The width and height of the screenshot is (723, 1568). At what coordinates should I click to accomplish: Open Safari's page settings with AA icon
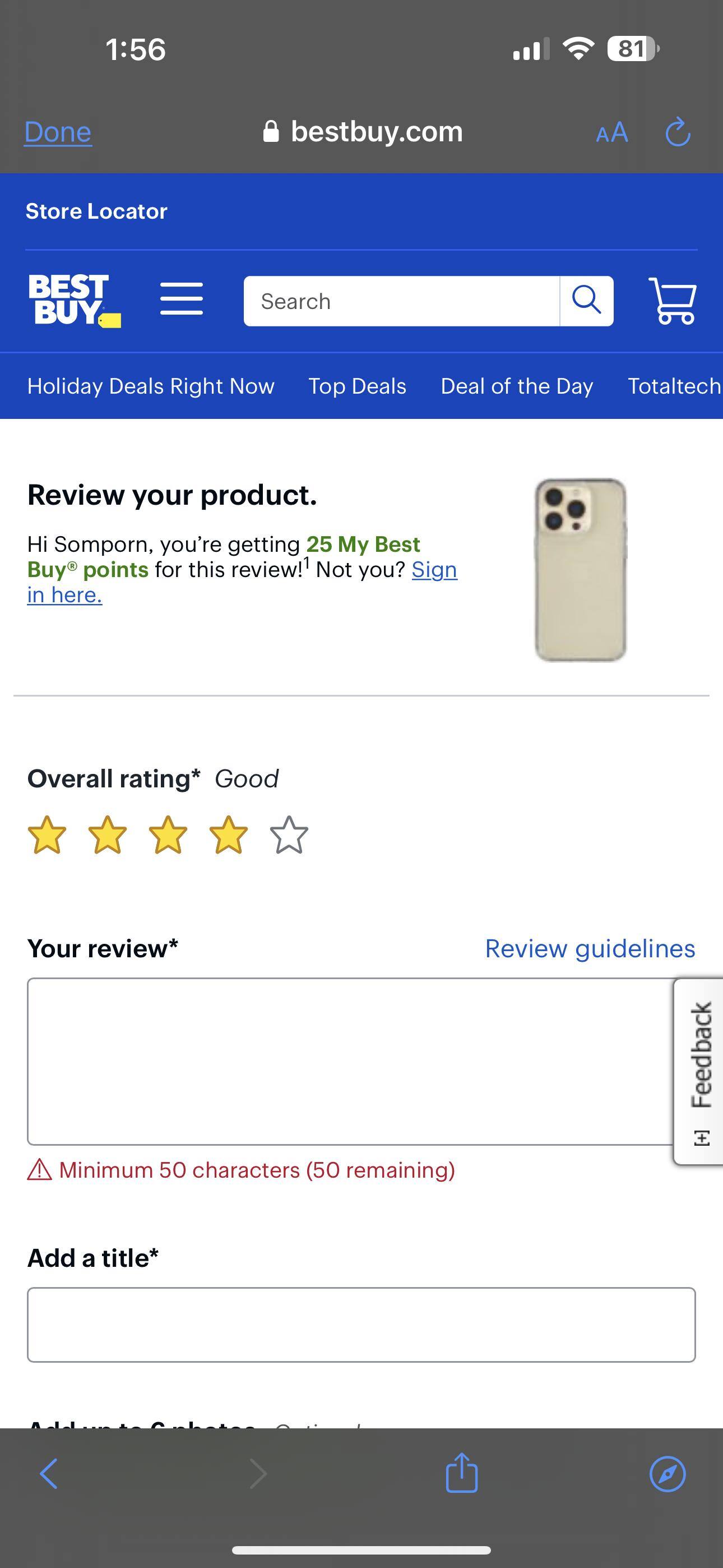coord(614,132)
